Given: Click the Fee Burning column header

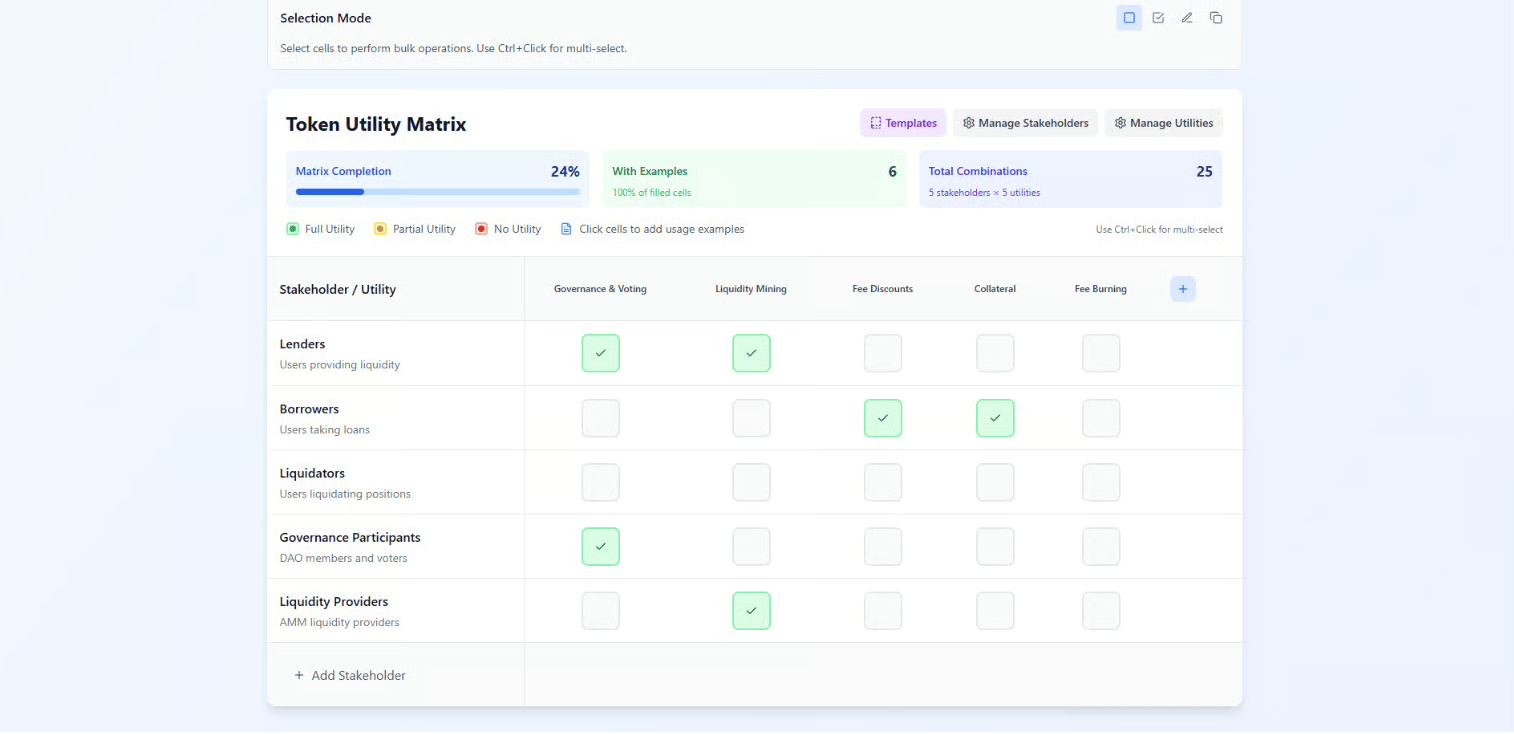Looking at the screenshot, I should [x=1101, y=289].
